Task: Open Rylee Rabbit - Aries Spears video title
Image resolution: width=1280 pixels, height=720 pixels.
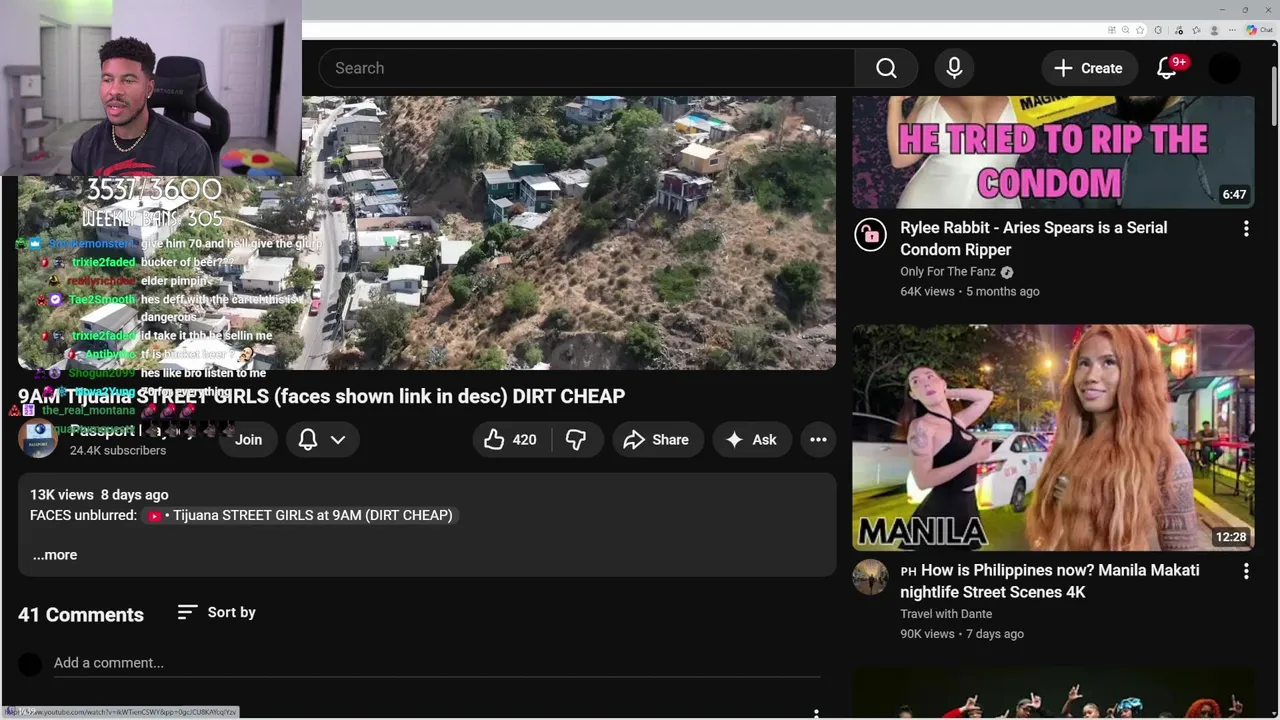Action: coord(1034,239)
